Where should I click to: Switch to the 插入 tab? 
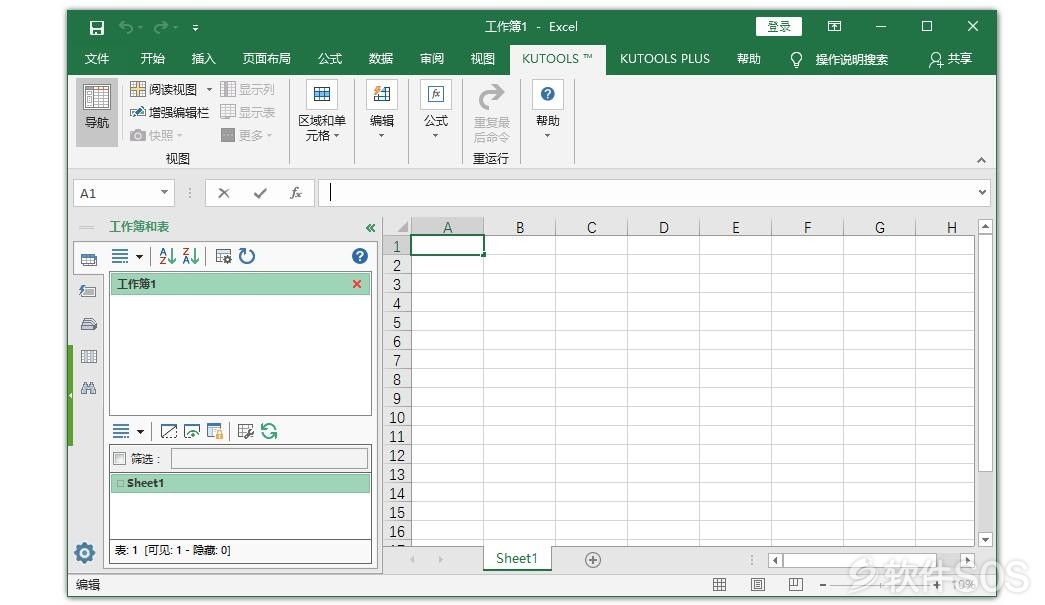click(204, 59)
